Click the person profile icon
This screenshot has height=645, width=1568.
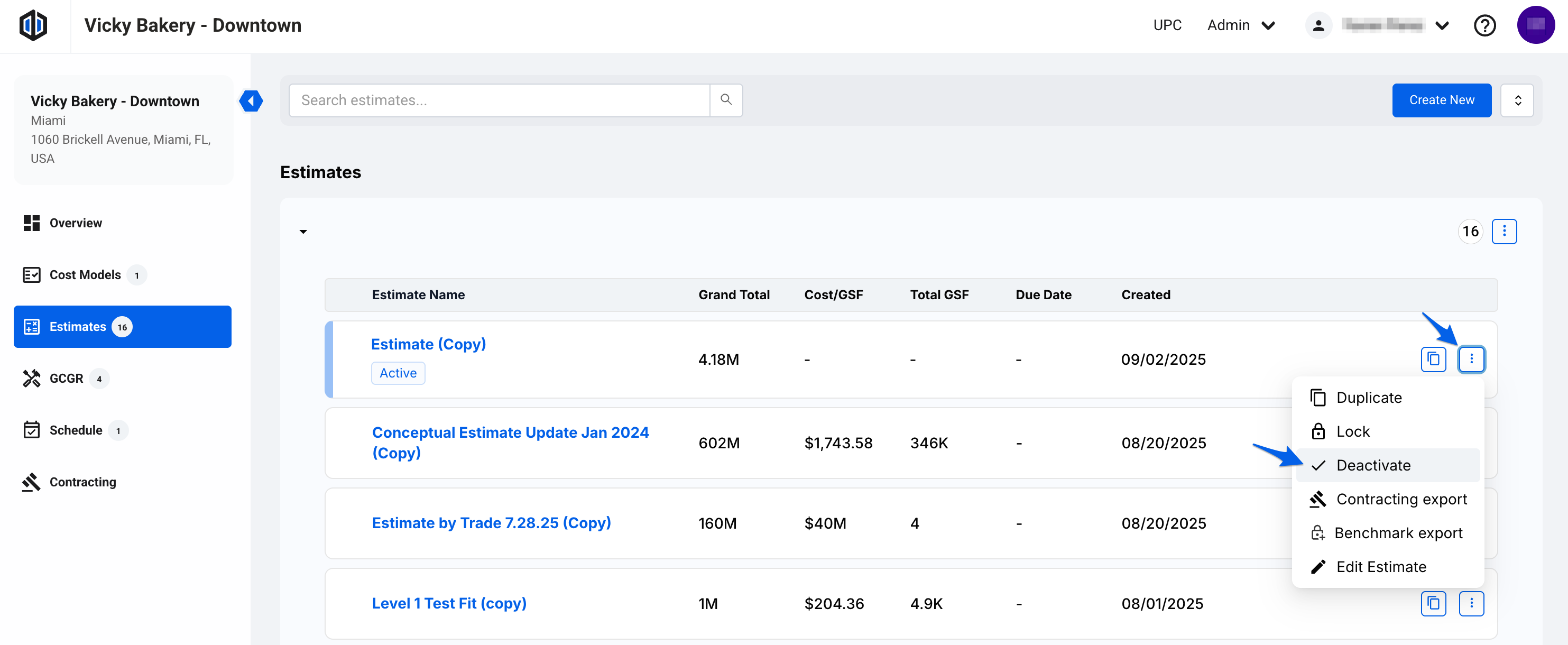click(1318, 25)
